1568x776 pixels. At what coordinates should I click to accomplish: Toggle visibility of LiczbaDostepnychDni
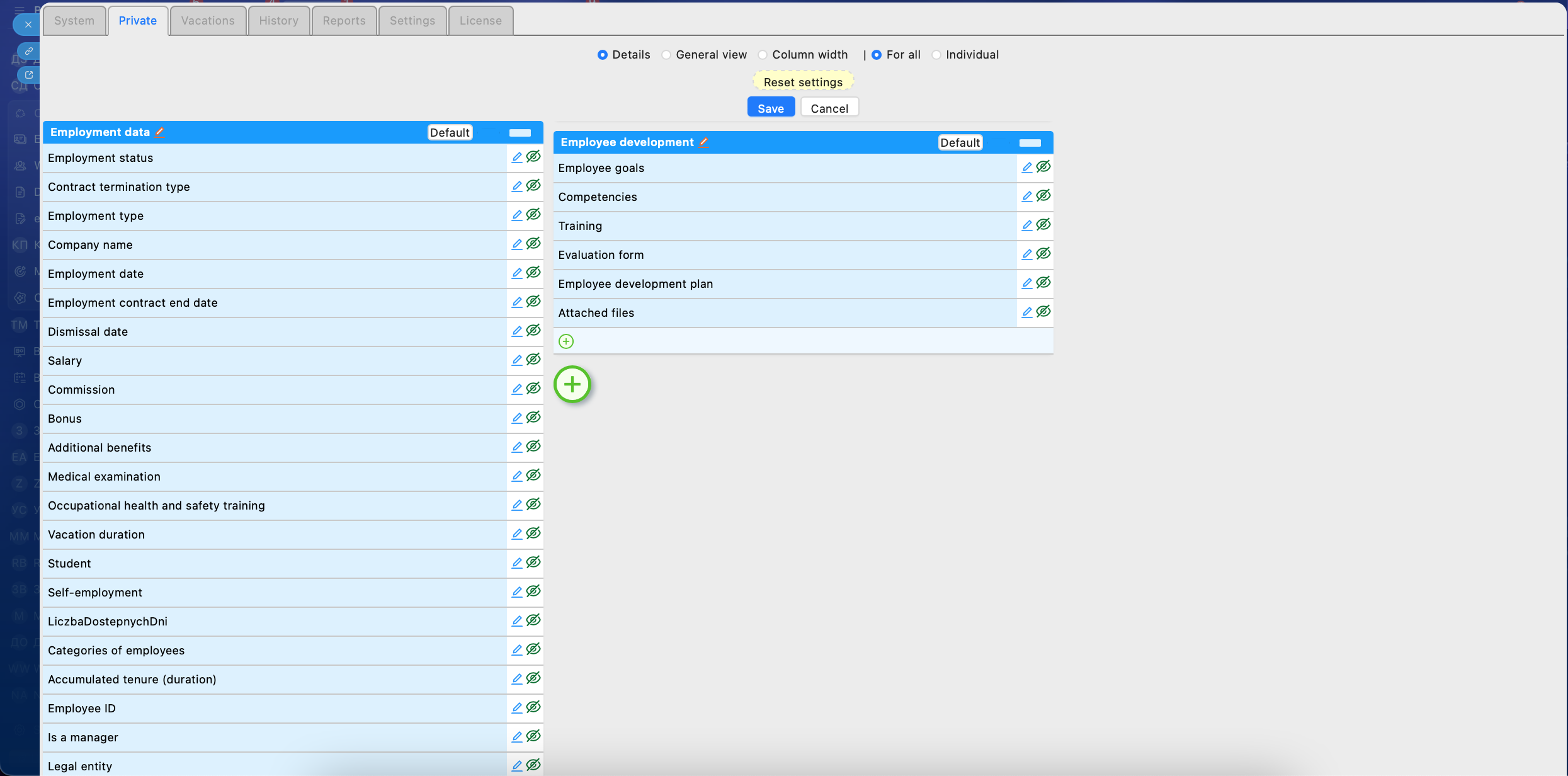[533, 620]
